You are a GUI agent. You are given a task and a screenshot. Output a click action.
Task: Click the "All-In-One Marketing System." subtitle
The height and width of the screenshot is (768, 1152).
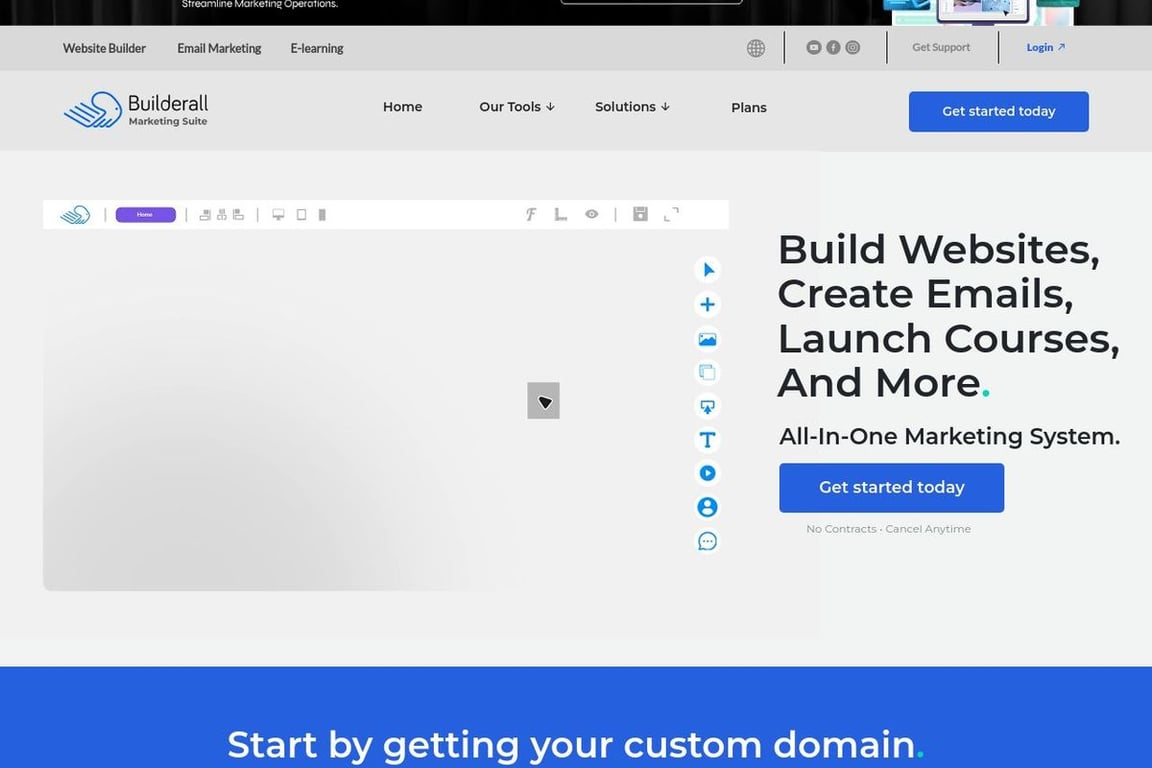coord(949,437)
